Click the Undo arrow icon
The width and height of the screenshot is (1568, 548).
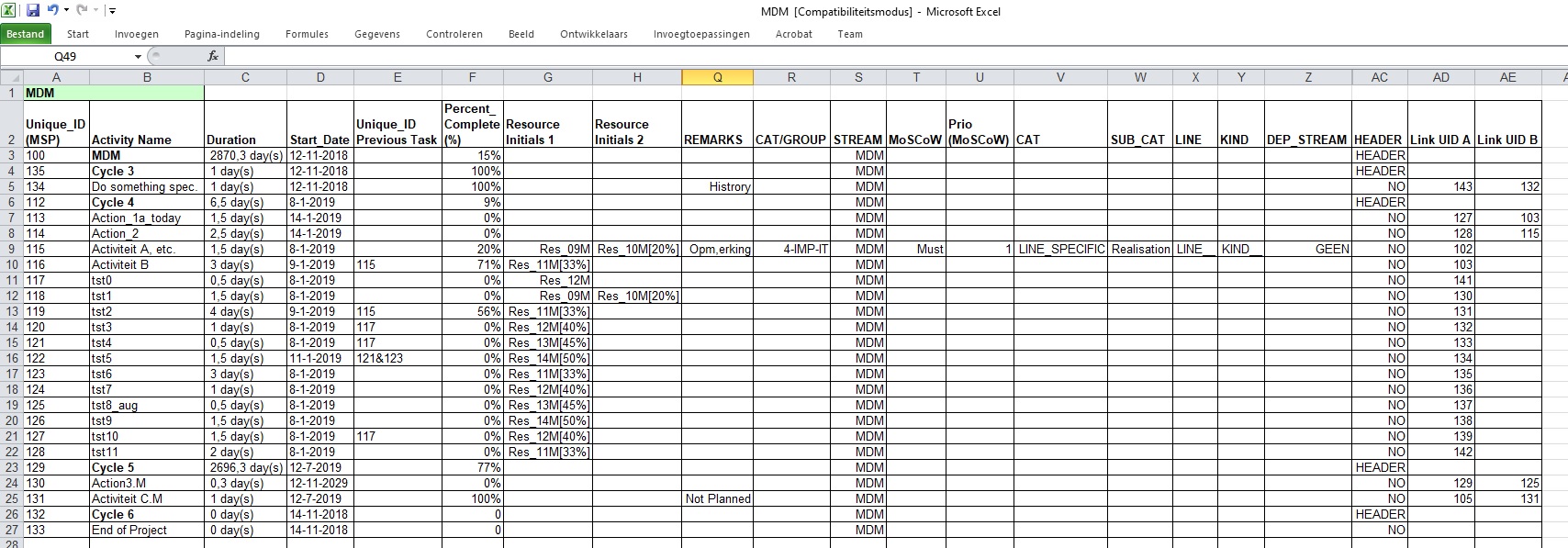[52, 11]
